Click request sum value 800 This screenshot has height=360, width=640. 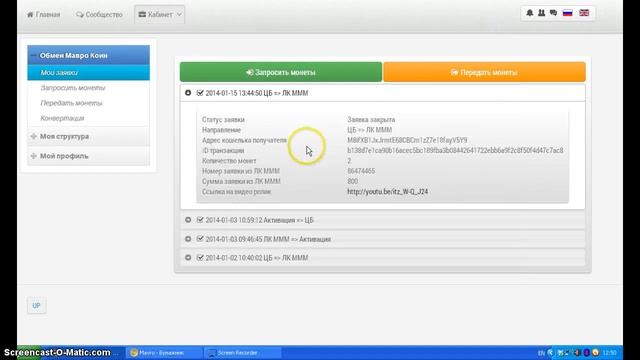click(353, 181)
